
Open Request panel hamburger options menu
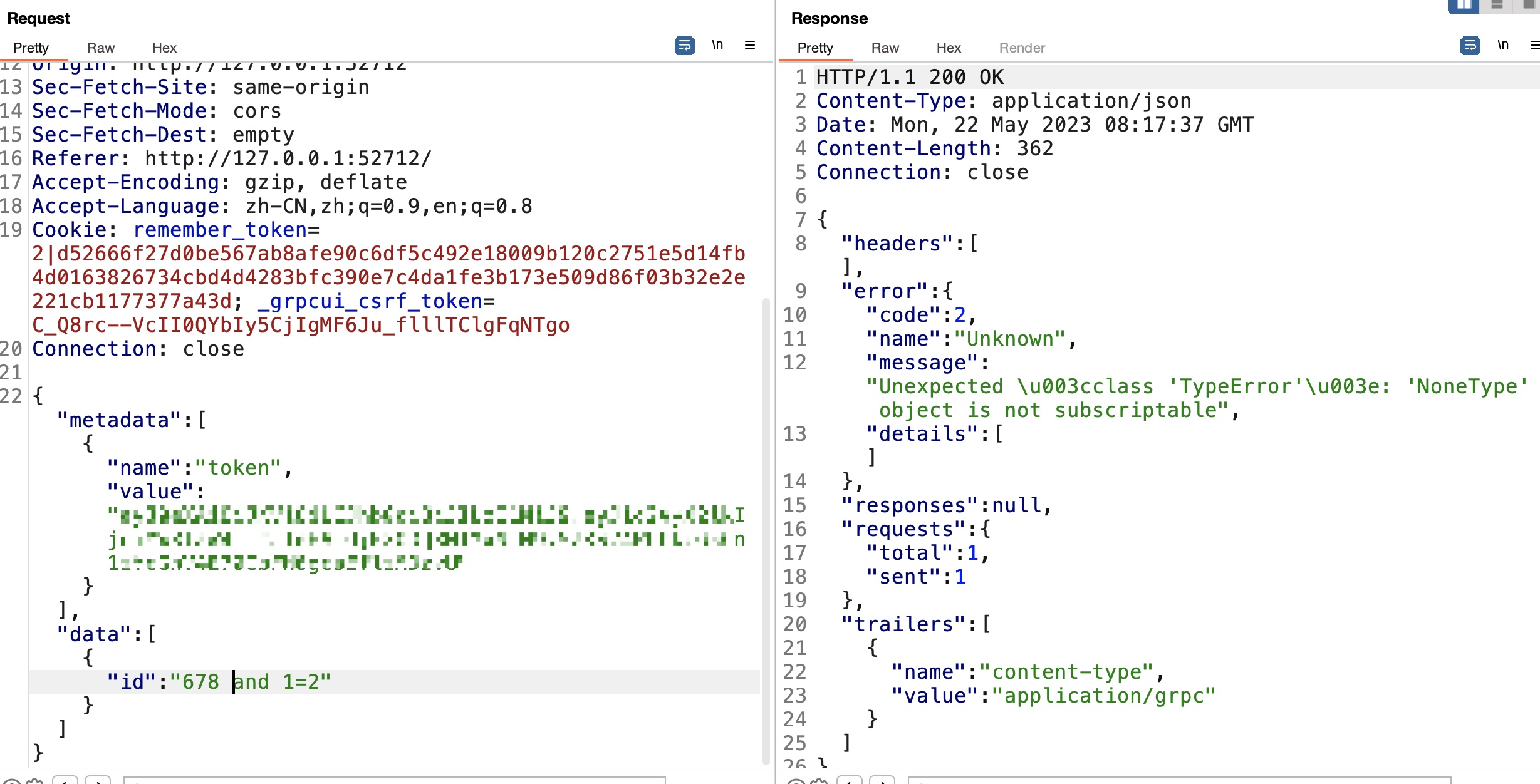click(x=749, y=46)
